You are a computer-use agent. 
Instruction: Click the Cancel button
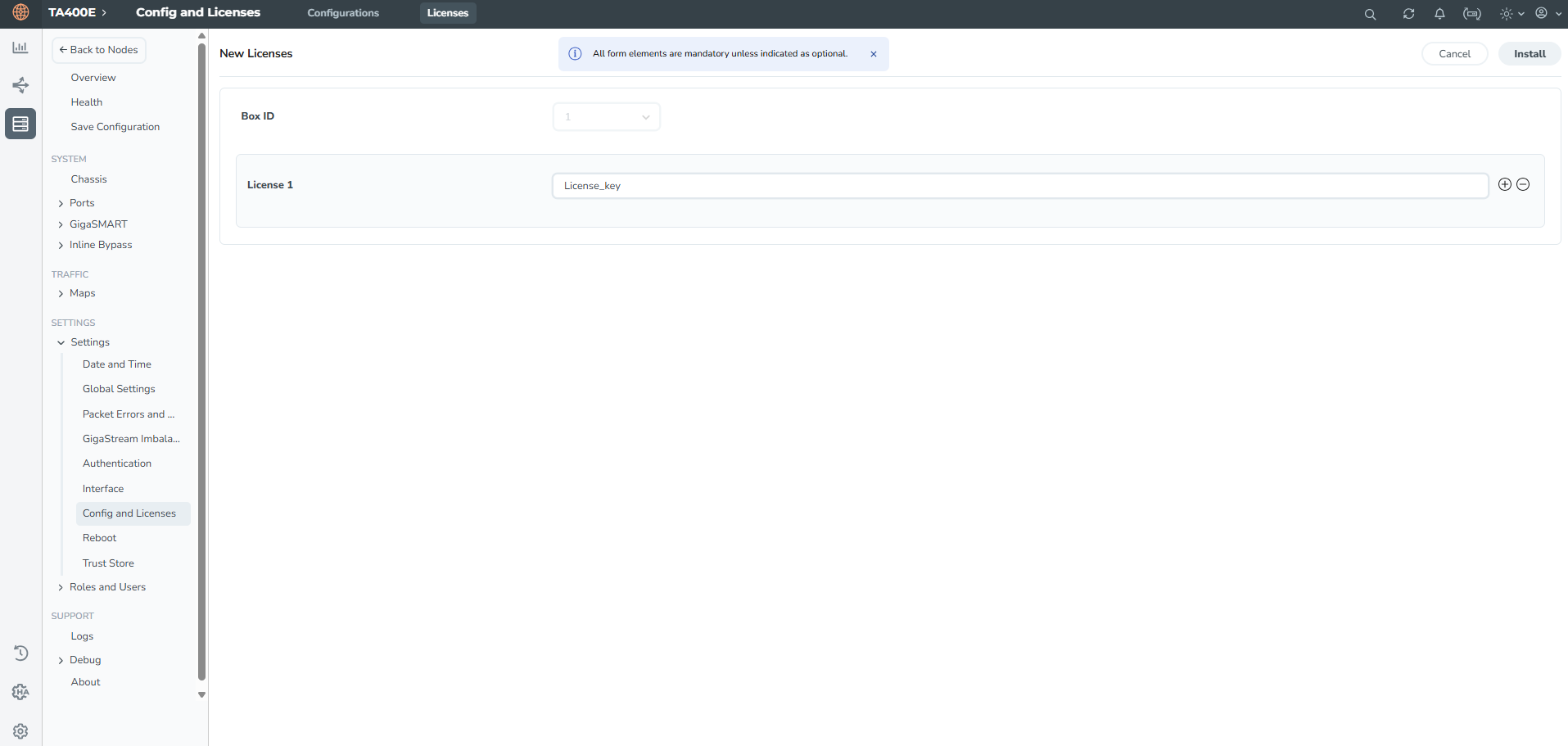[1455, 54]
